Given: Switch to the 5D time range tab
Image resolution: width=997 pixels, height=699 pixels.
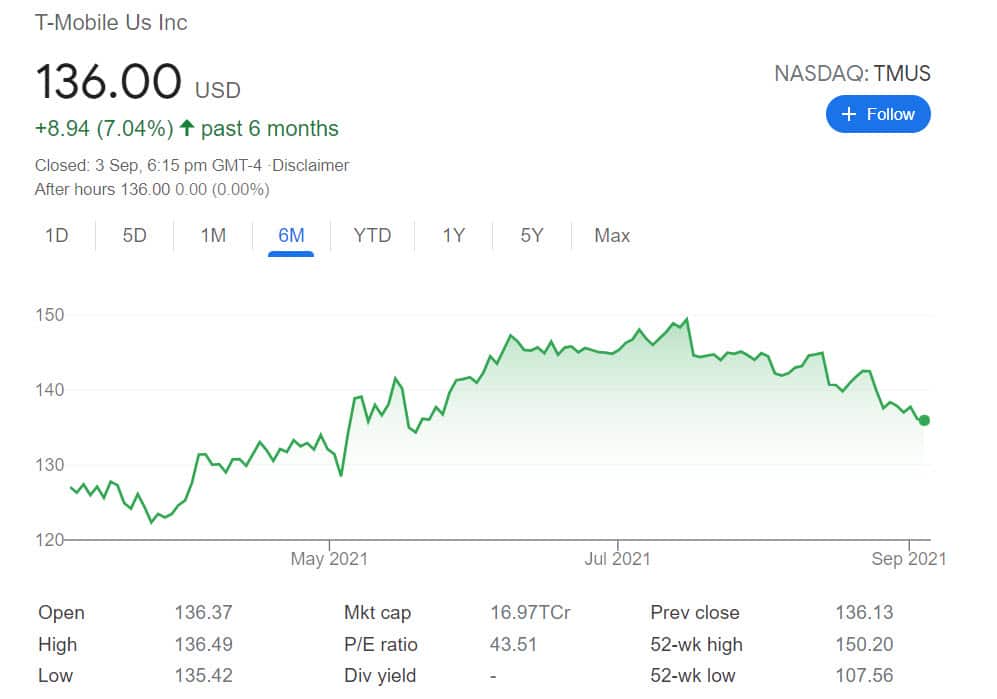Looking at the screenshot, I should pyautogui.click(x=134, y=236).
